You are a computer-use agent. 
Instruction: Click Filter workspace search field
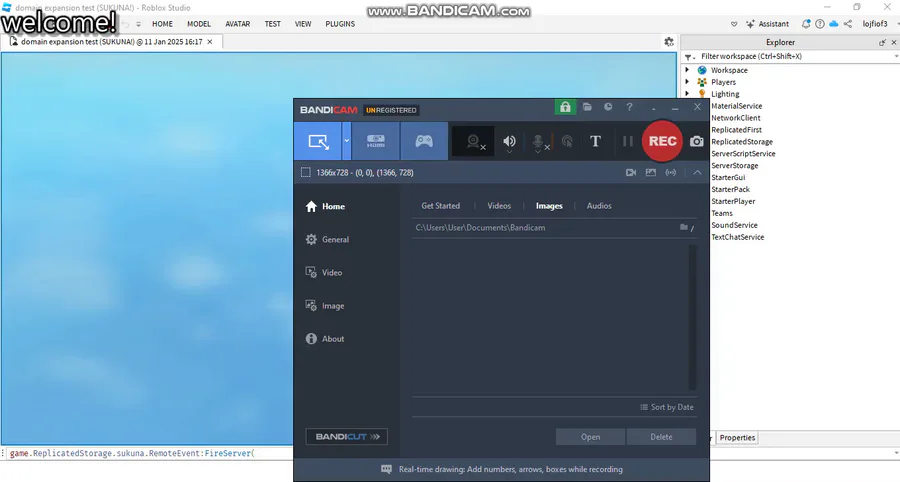click(794, 56)
